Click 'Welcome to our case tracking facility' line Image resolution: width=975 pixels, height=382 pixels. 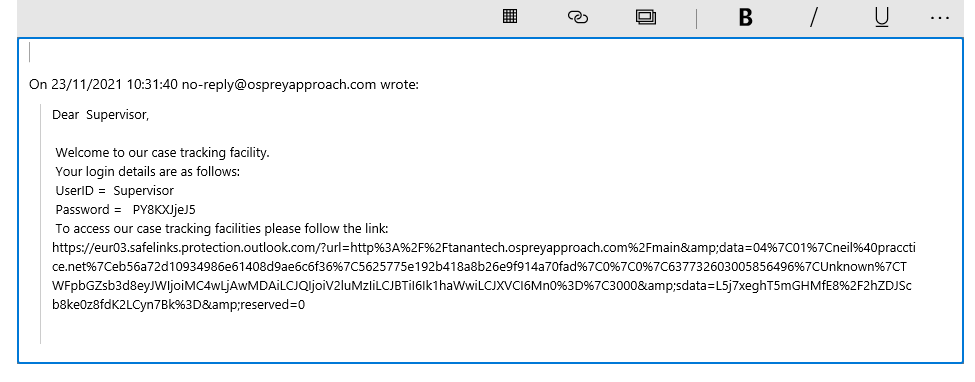[162, 152]
